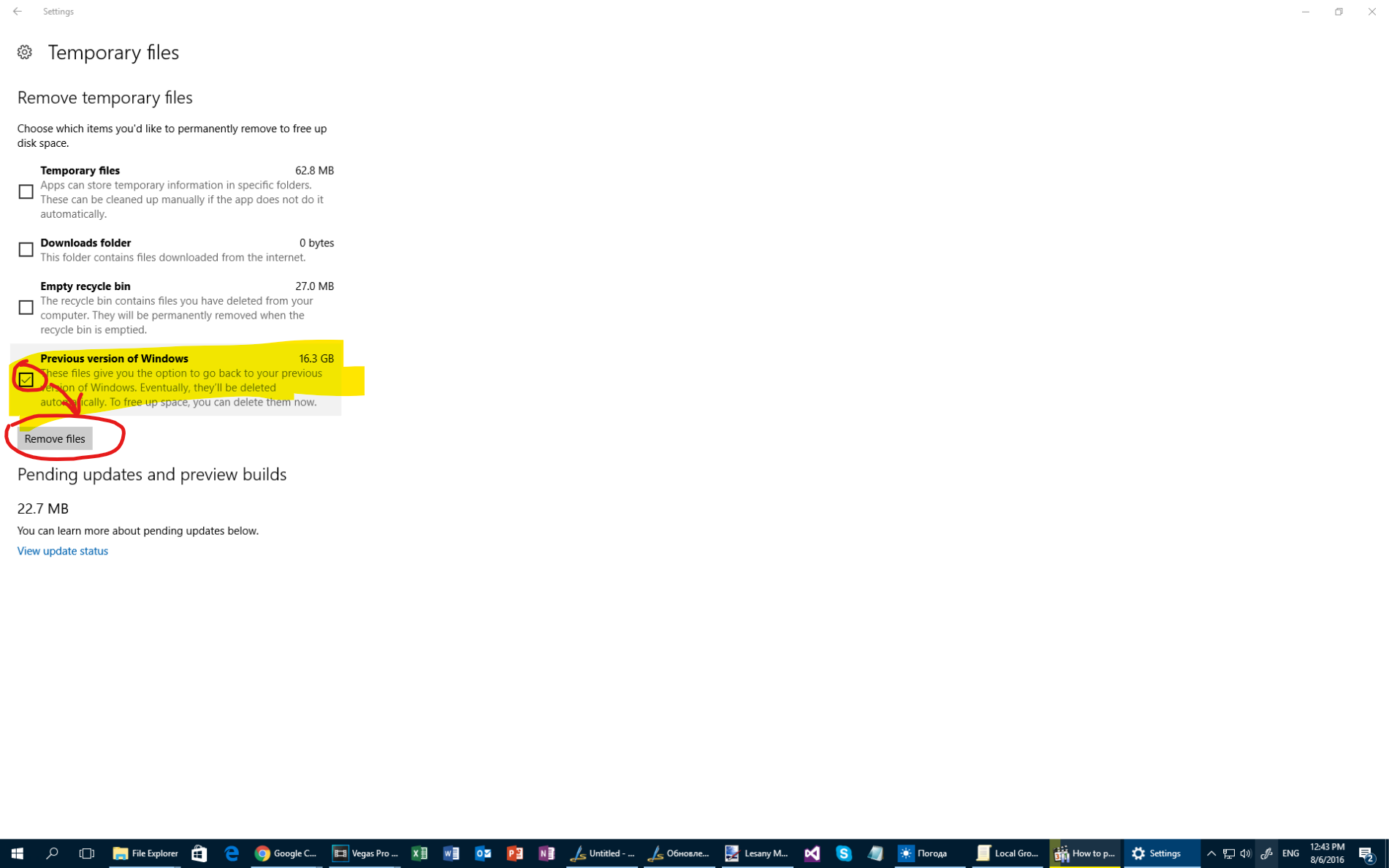Open the Windows Store taskbar icon
The image size is (1389, 868).
(x=199, y=853)
